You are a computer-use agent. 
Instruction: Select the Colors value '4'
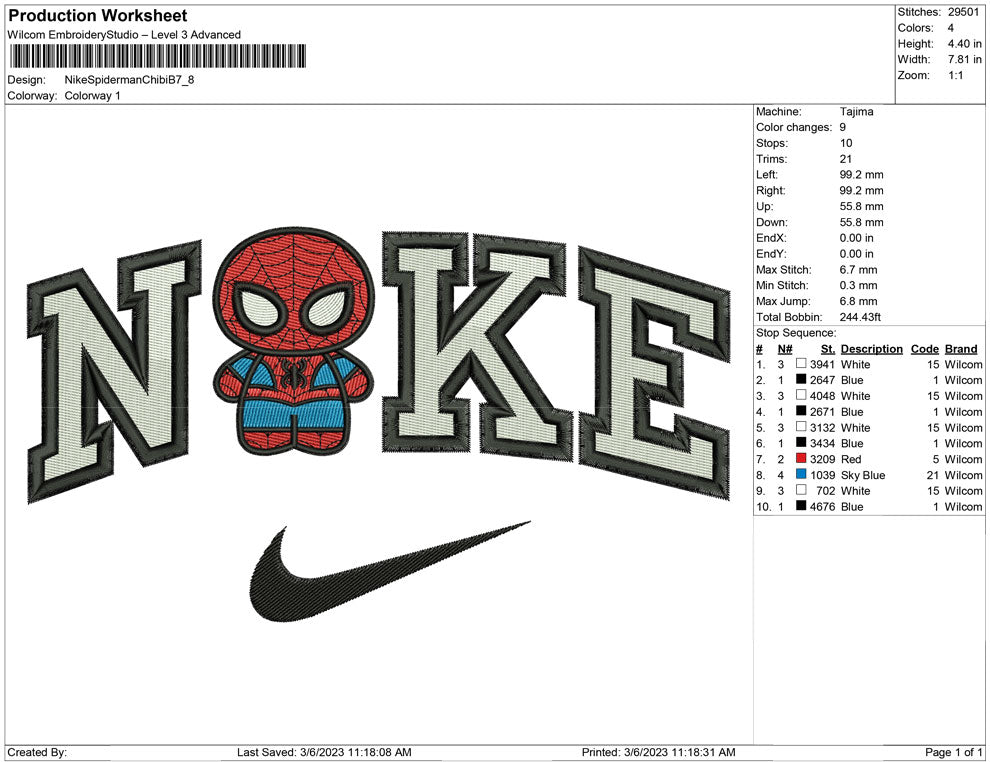coord(950,28)
